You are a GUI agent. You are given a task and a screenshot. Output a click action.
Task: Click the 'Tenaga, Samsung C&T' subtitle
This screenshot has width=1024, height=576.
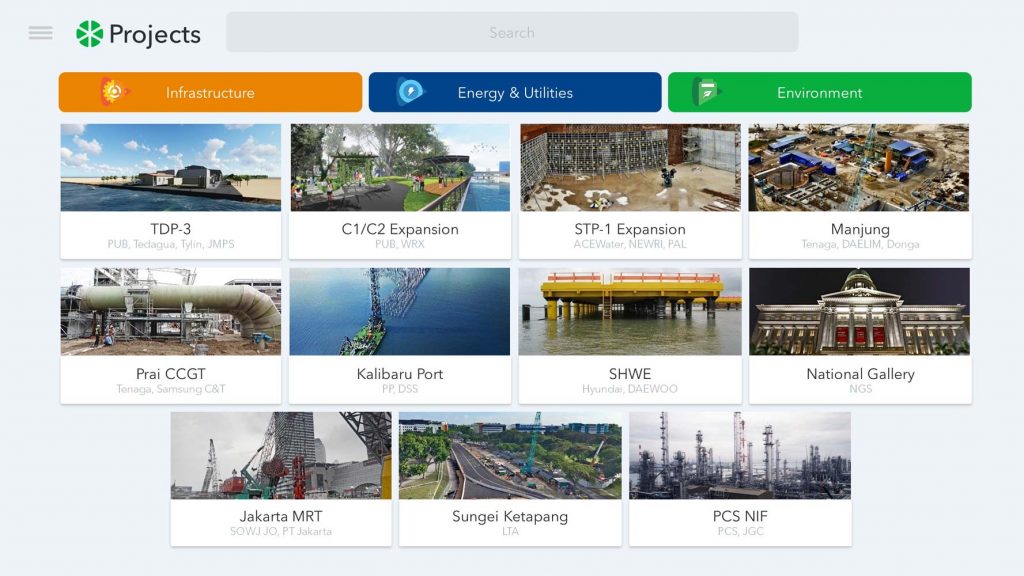[170, 389]
